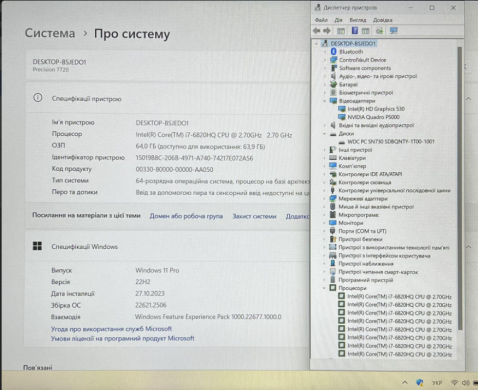This screenshot has height=390, width=478.
Task: Select the Bluetooth icon in the device tree
Action: 334,52
